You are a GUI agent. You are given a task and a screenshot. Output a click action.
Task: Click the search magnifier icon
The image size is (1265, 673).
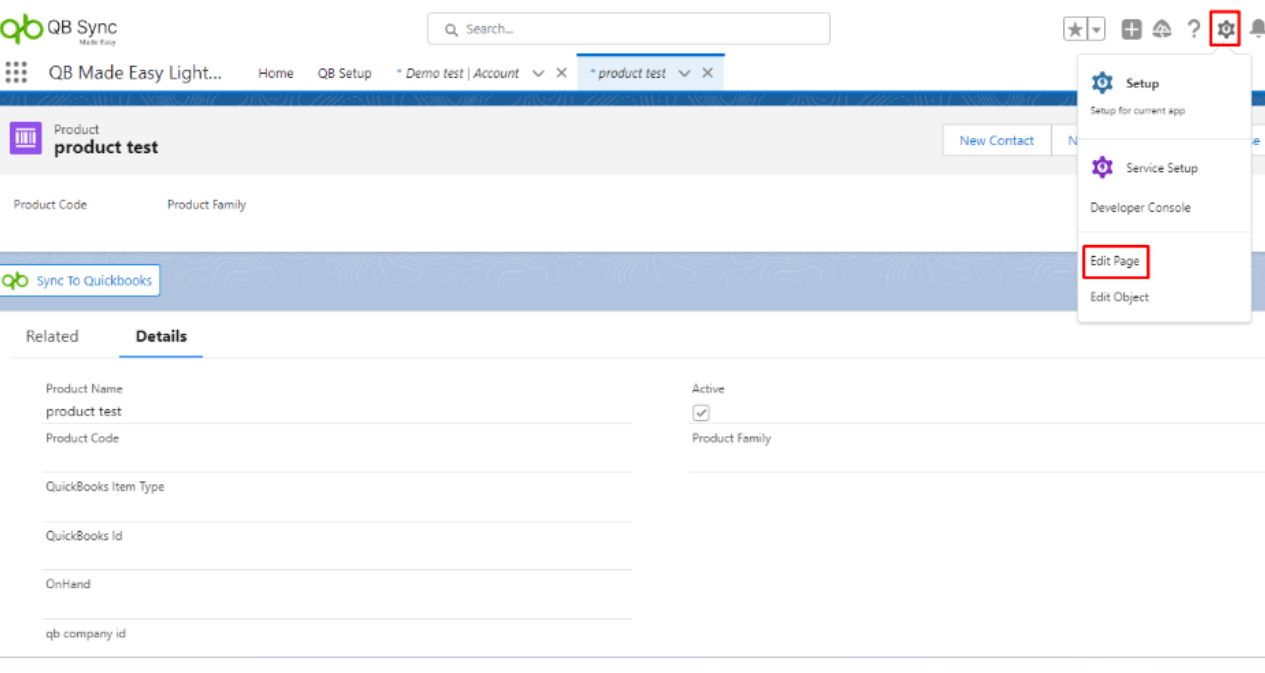click(x=452, y=30)
